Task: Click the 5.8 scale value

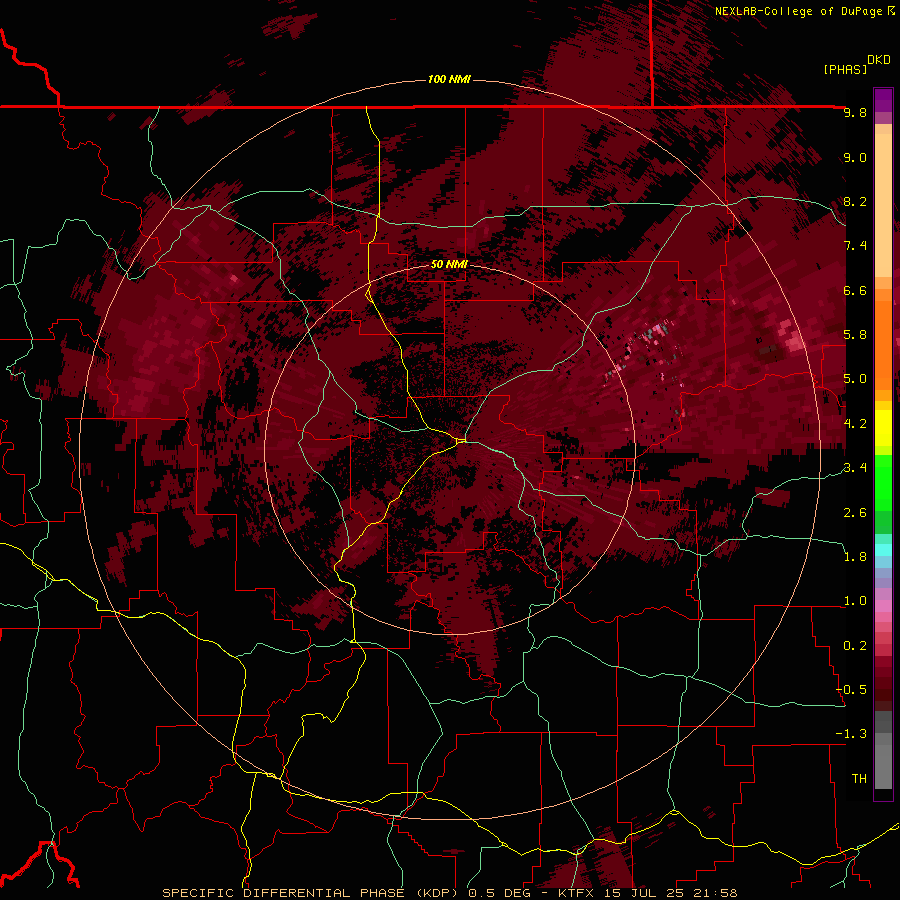Action: (x=855, y=335)
